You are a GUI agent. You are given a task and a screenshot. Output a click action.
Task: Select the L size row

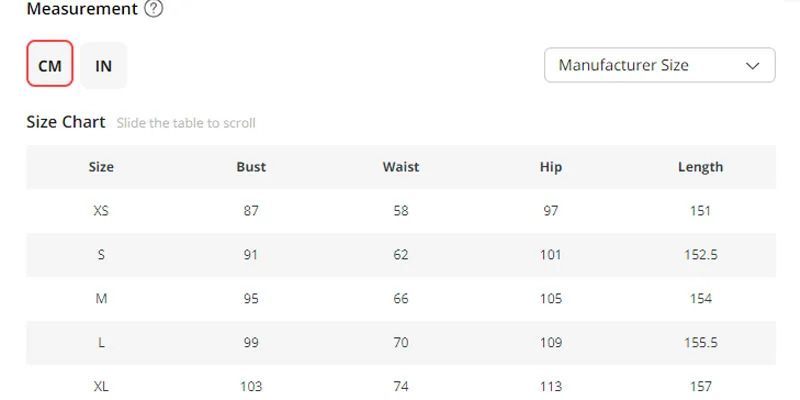(x=101, y=343)
